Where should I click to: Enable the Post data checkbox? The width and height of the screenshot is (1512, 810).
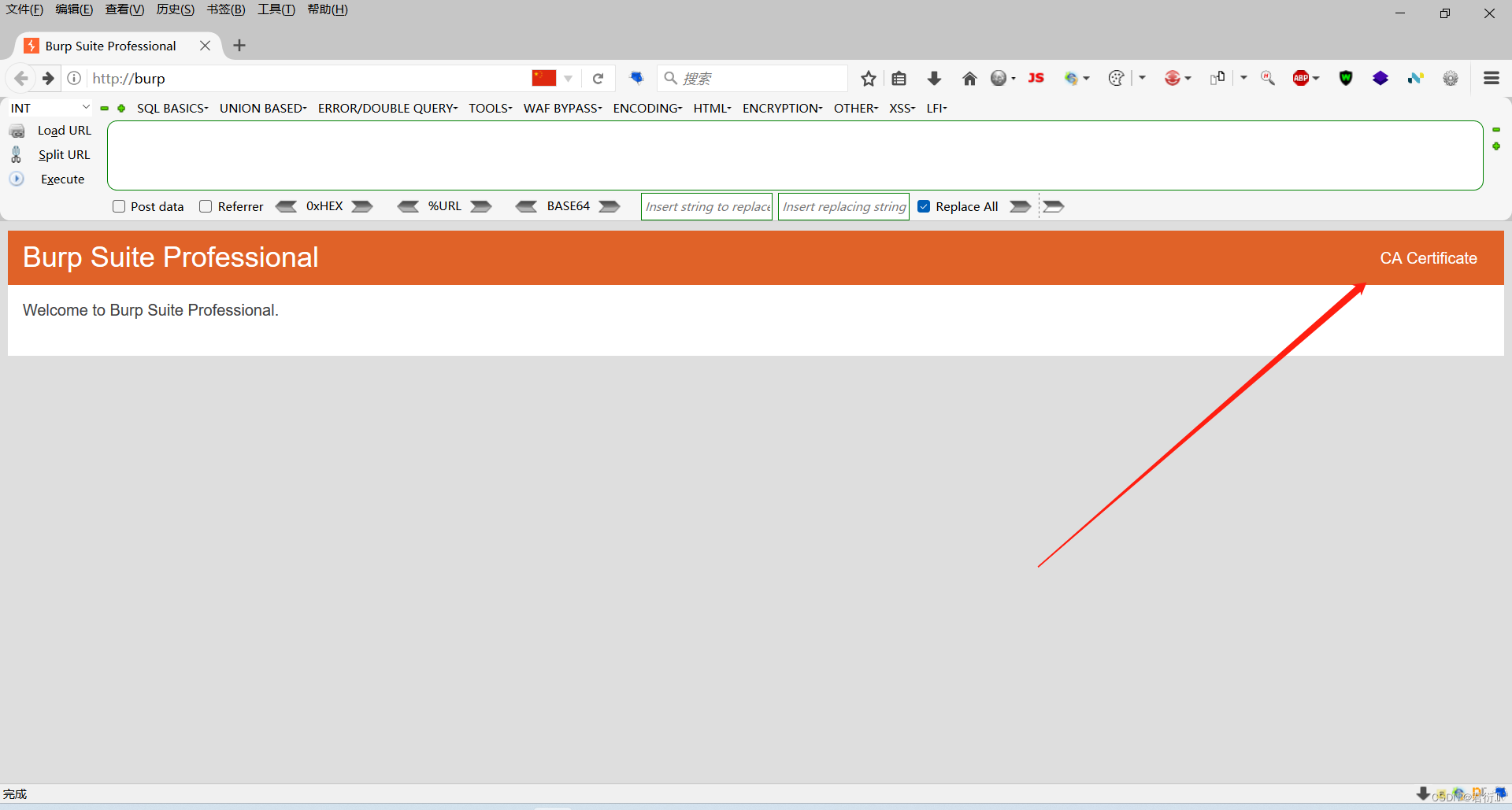[x=119, y=206]
